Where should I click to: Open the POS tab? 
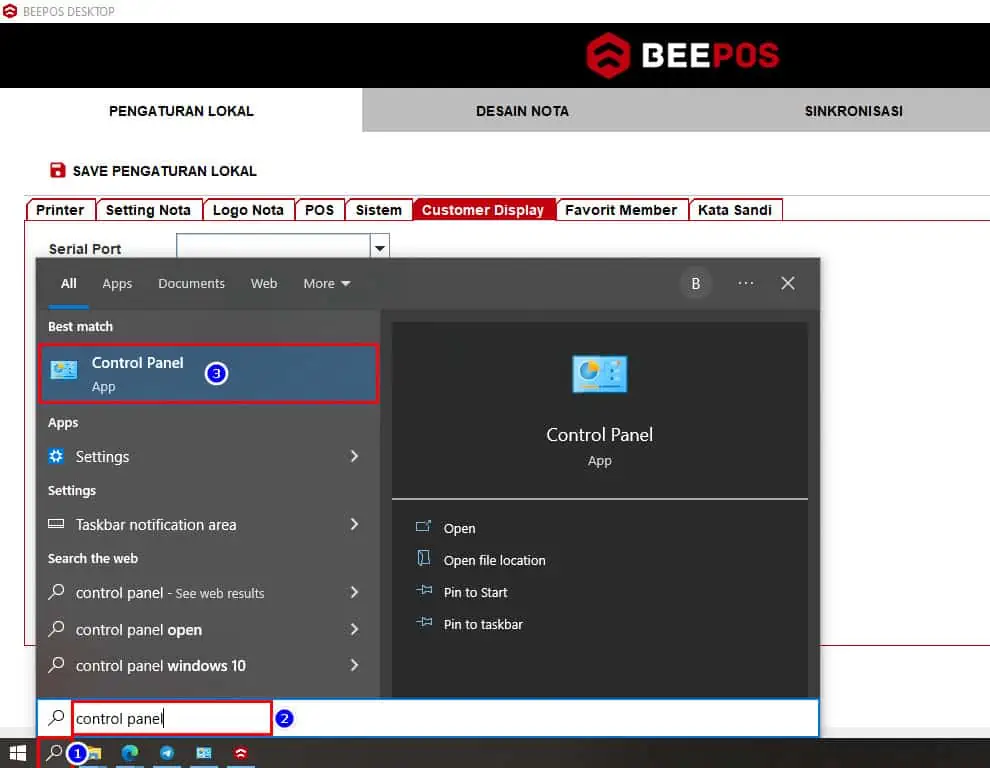pos(319,210)
